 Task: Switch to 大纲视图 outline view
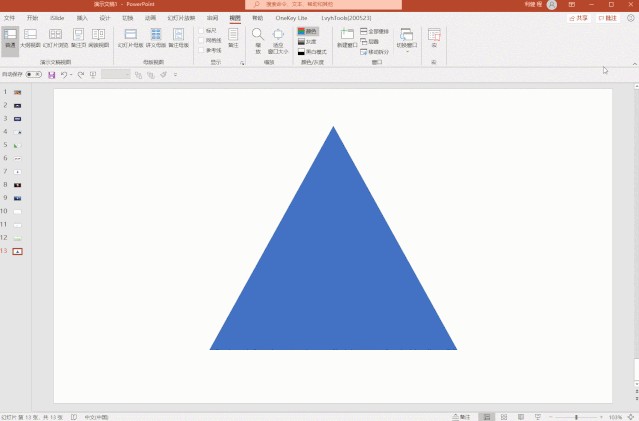(x=31, y=38)
